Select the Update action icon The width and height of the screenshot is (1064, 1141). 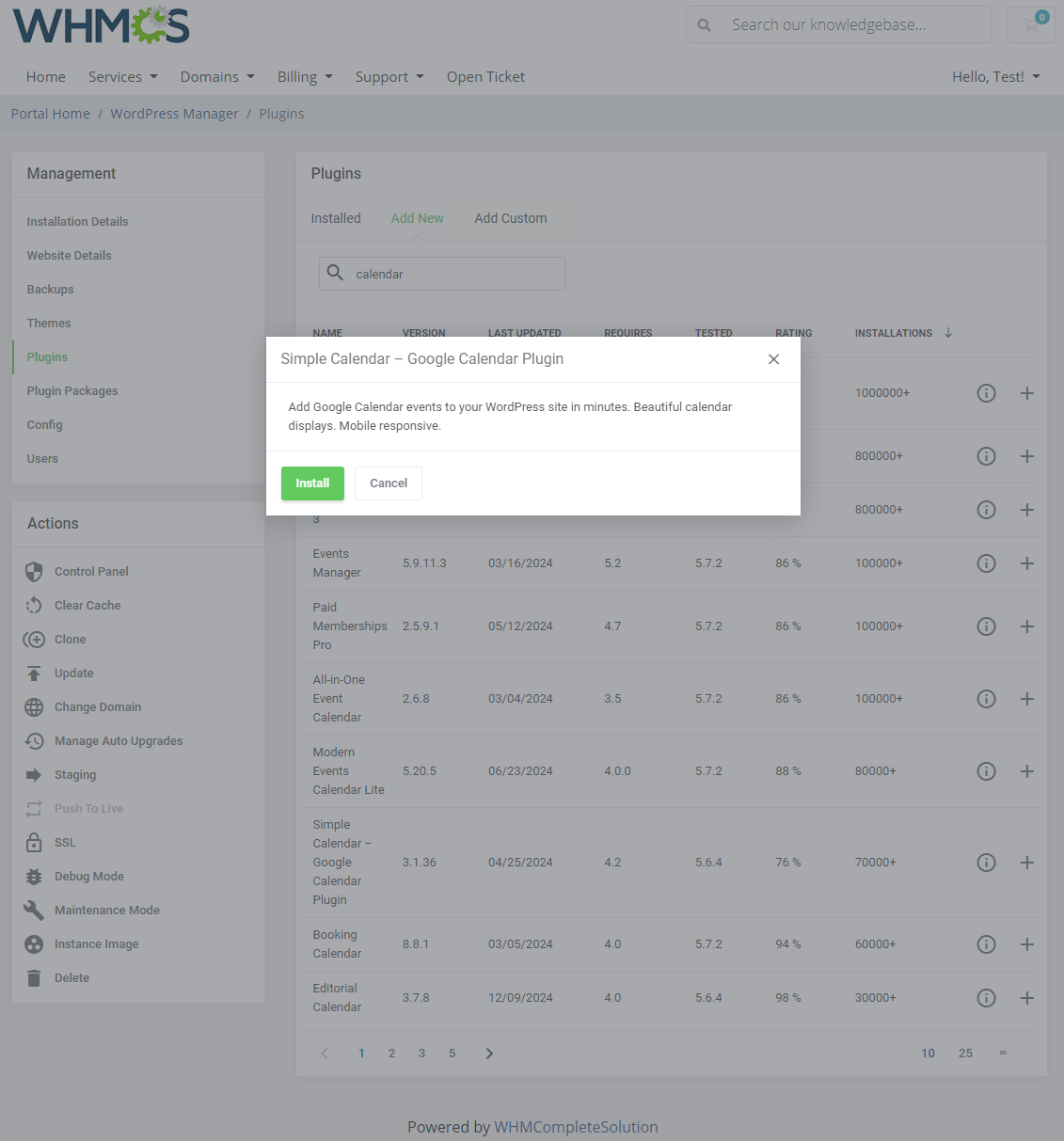(34, 673)
